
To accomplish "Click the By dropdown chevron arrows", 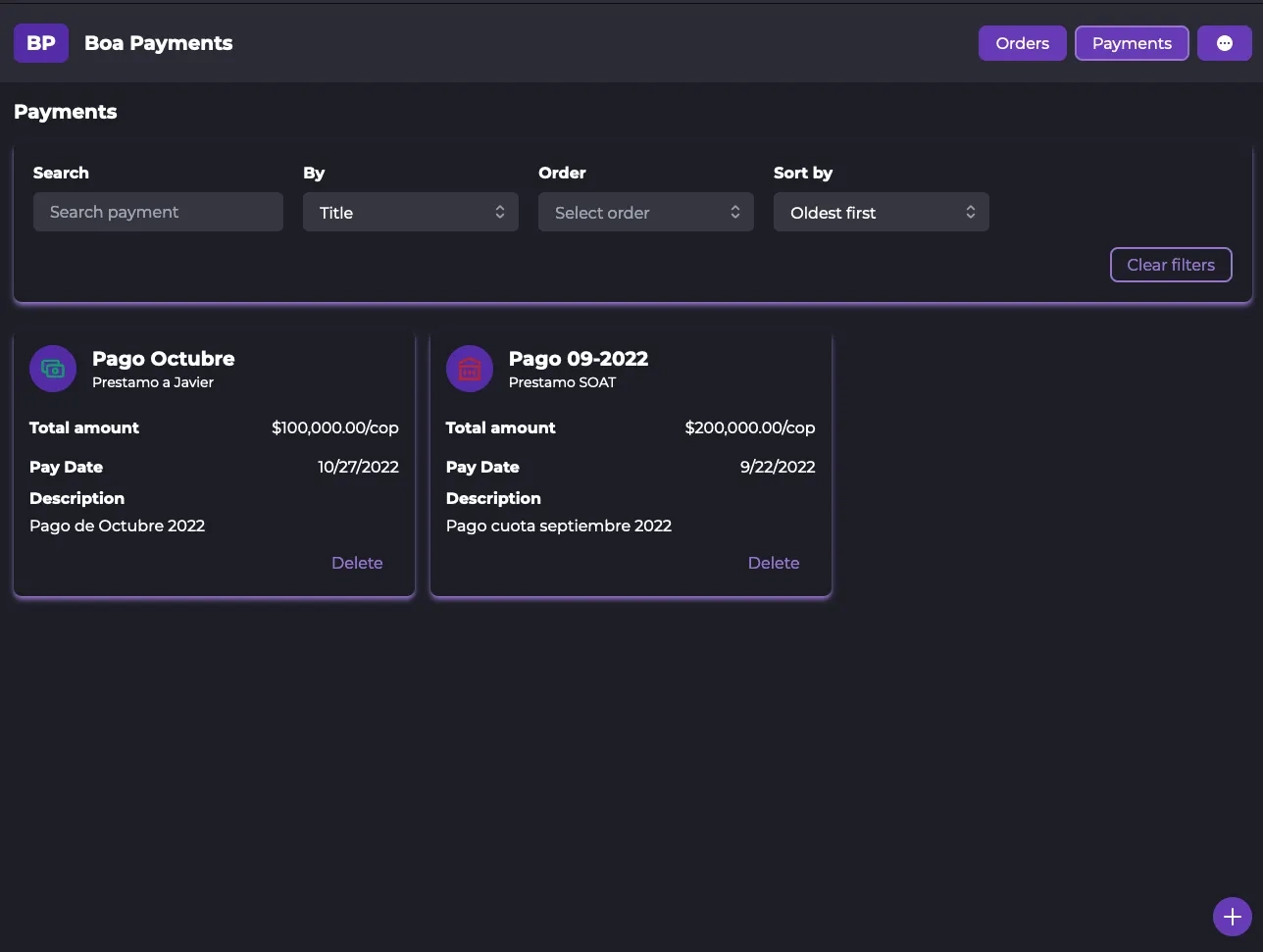I will tap(499, 212).
